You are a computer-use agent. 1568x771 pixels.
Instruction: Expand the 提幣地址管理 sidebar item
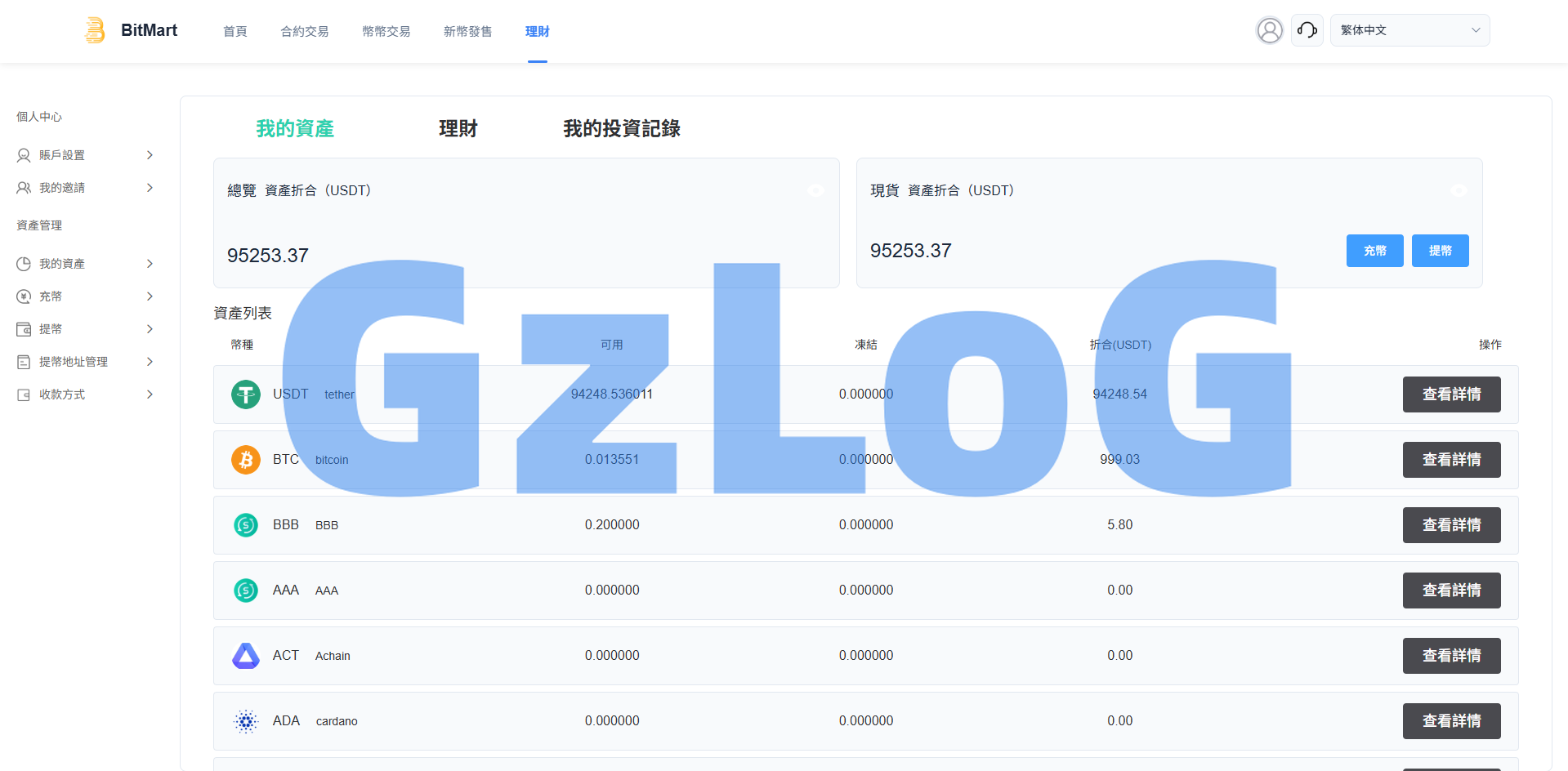pos(85,362)
